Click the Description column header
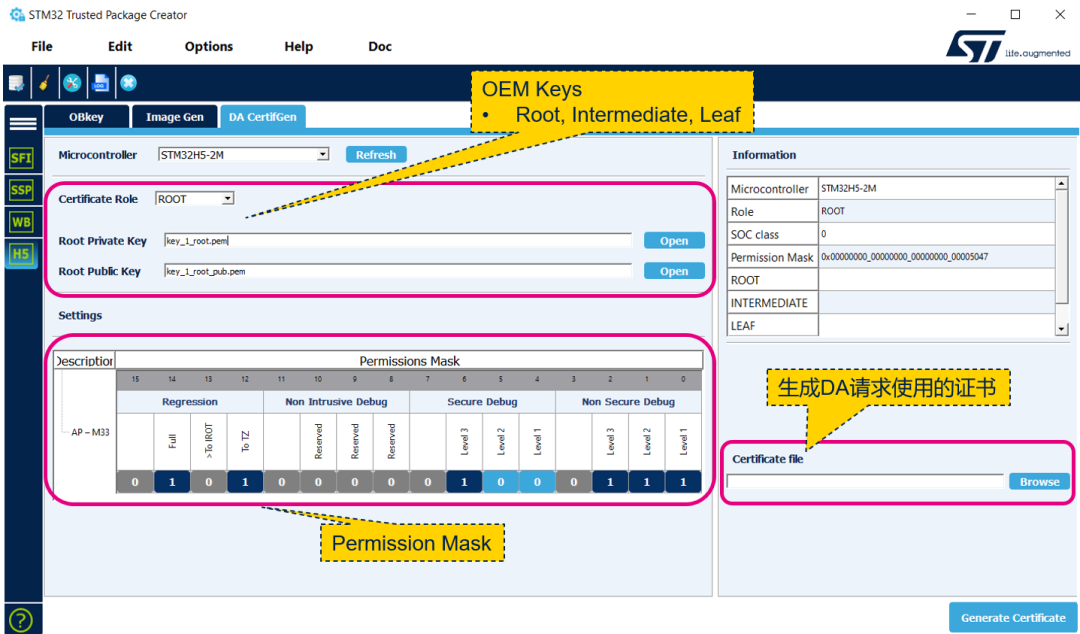This screenshot has height=634, width=1080. (x=85, y=360)
